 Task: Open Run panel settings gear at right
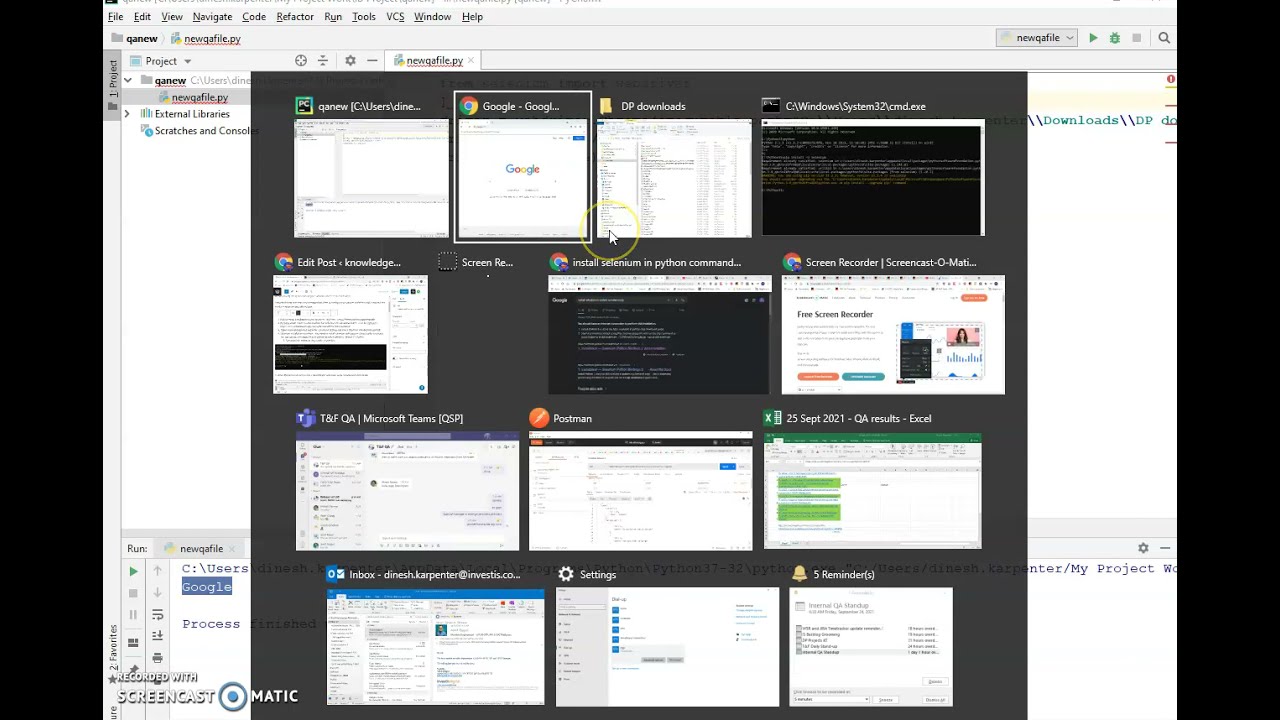[1143, 548]
